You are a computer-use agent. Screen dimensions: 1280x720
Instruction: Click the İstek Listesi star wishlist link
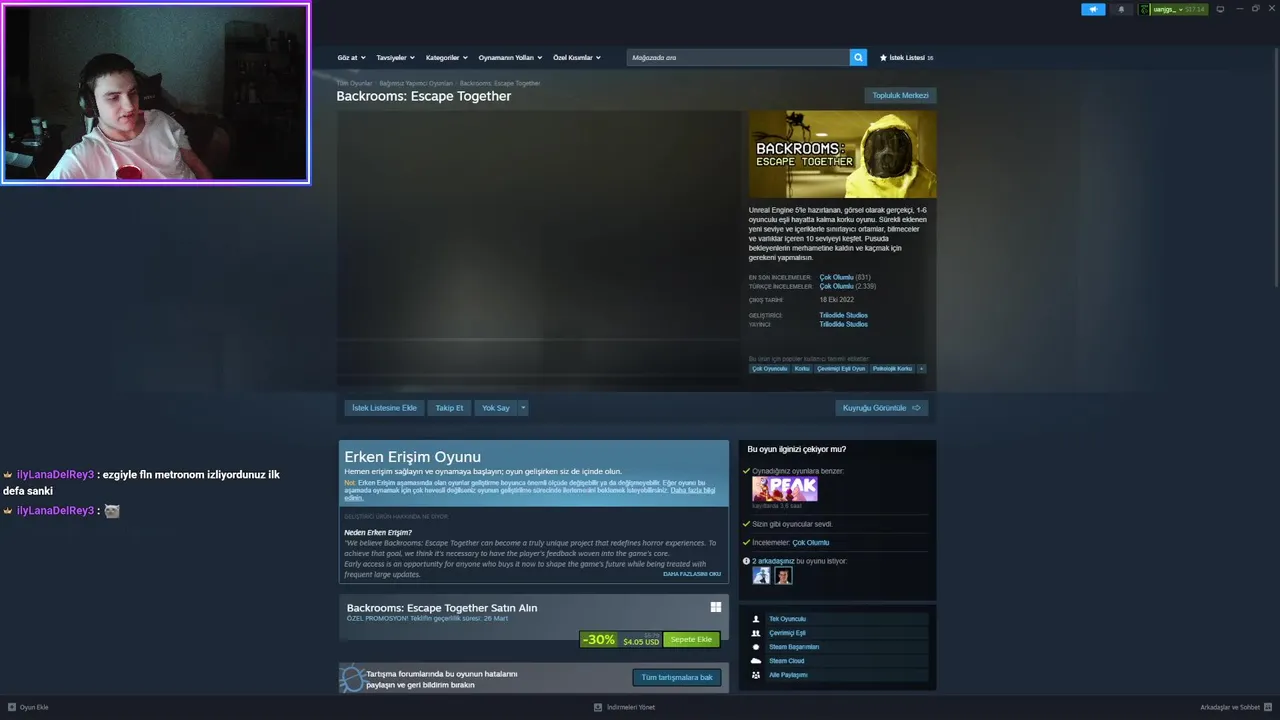pyautogui.click(x=906, y=58)
